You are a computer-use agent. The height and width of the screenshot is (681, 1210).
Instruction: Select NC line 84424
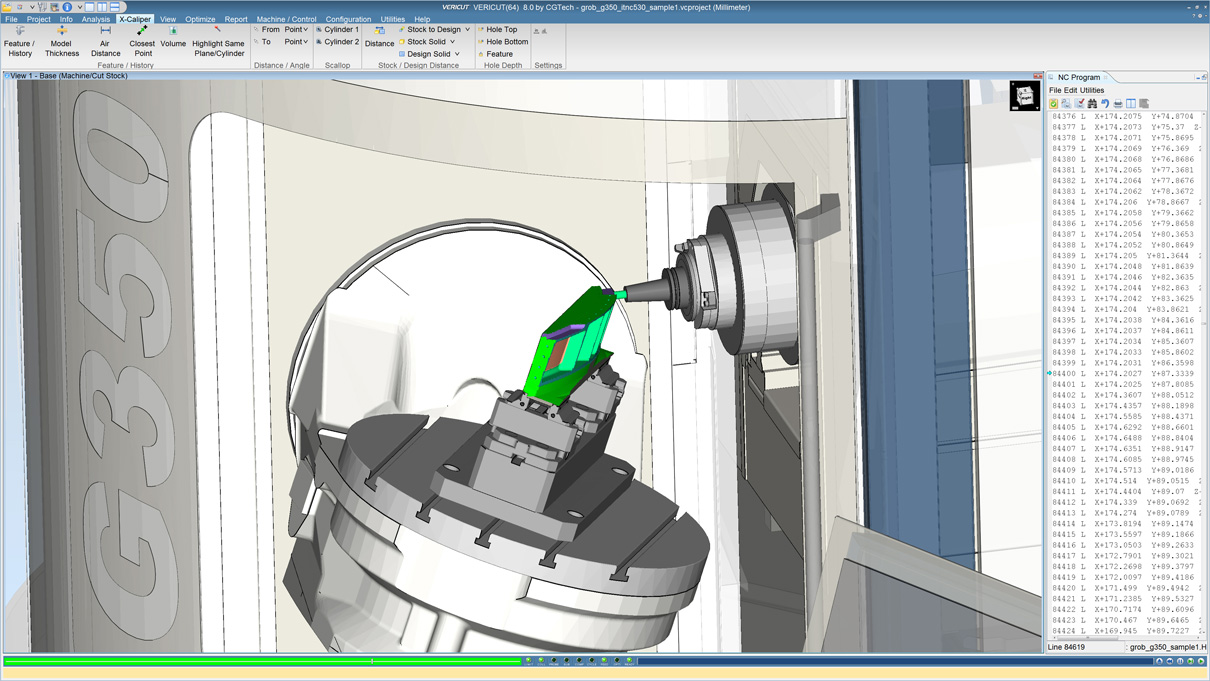(1124, 631)
